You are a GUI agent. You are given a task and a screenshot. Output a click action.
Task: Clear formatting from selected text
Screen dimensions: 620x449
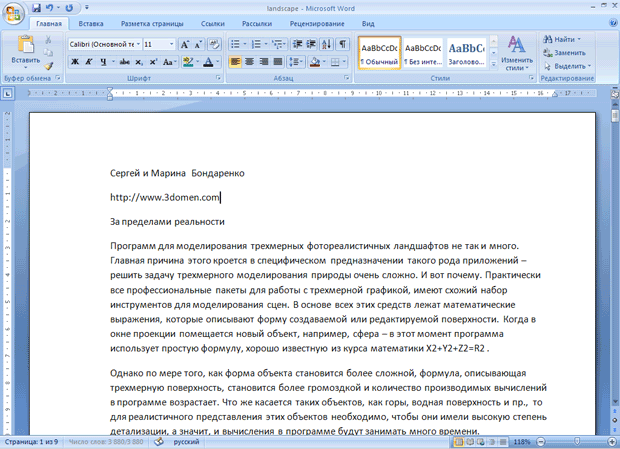coord(214,44)
